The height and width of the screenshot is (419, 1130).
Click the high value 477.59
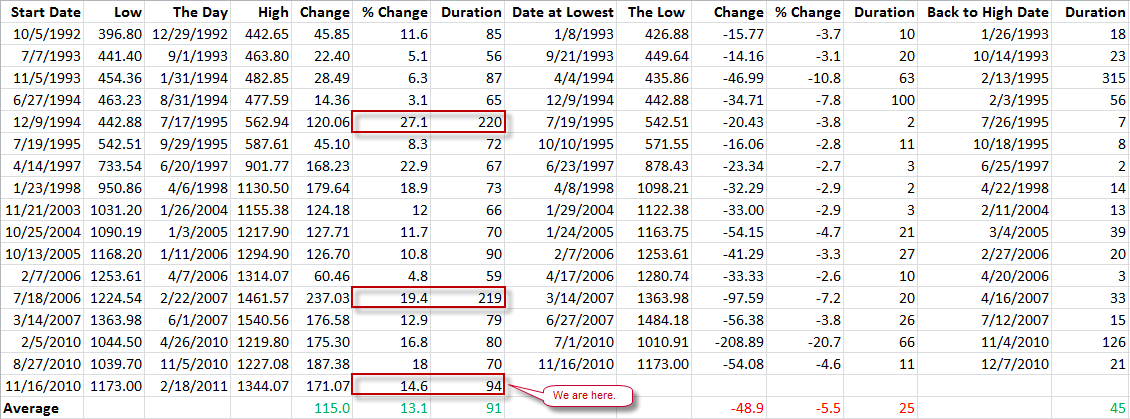point(266,99)
